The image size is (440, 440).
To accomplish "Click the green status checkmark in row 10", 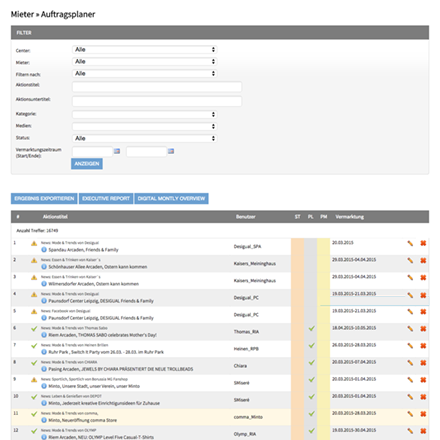I will tap(34, 397).
